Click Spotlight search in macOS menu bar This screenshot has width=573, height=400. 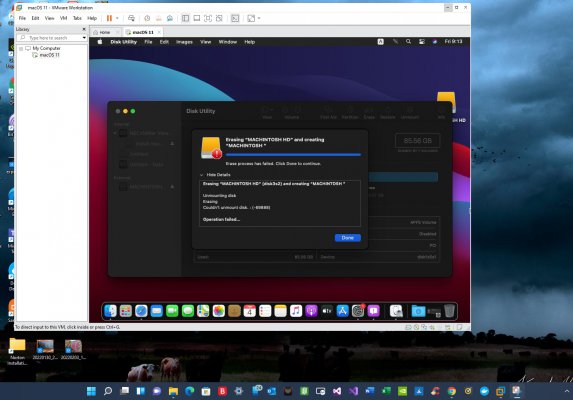(x=408, y=42)
